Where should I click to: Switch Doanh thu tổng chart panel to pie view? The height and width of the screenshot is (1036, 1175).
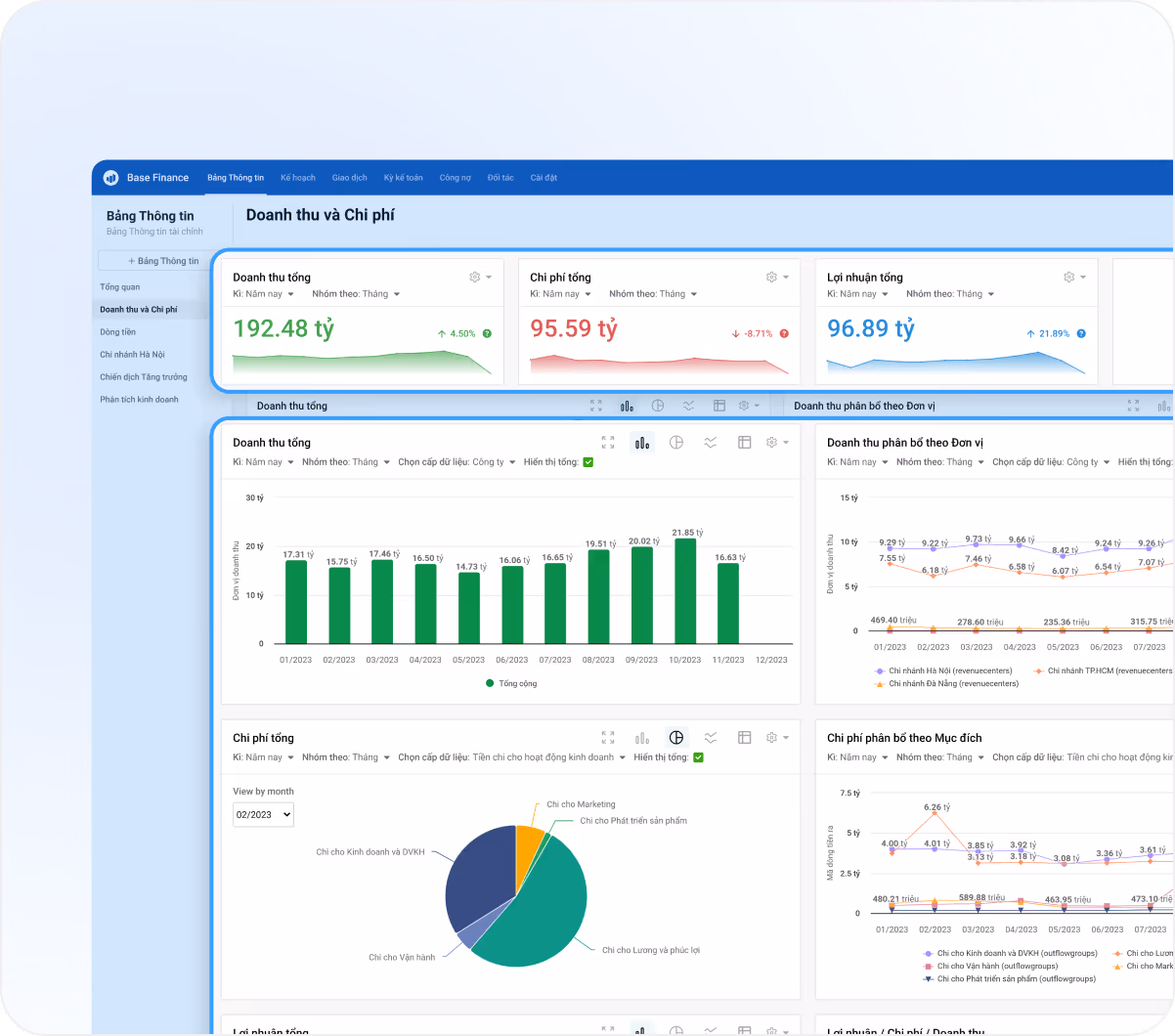coord(676,443)
